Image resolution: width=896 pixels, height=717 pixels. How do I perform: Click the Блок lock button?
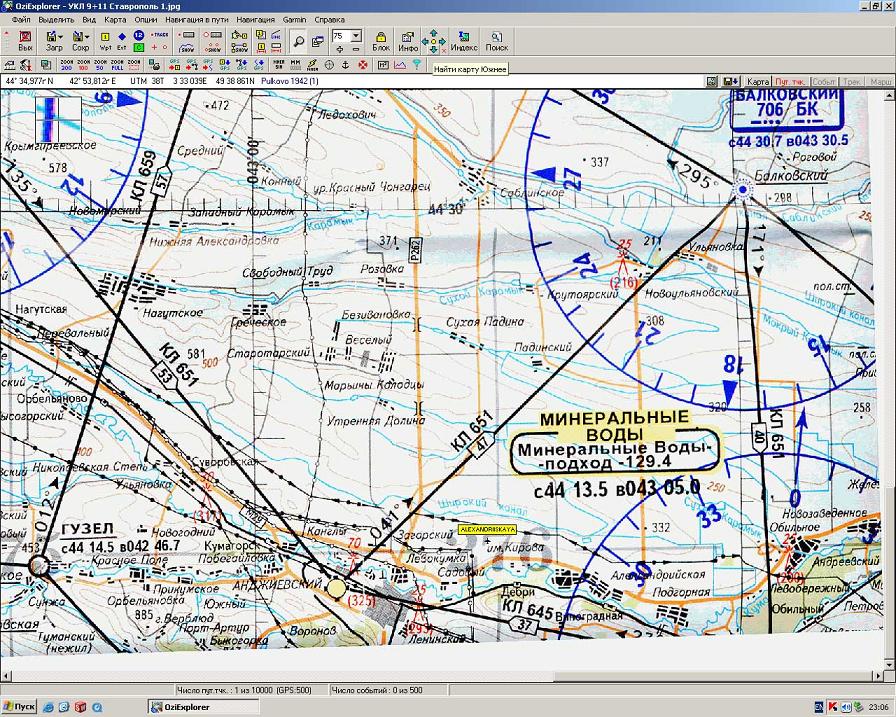(x=381, y=41)
